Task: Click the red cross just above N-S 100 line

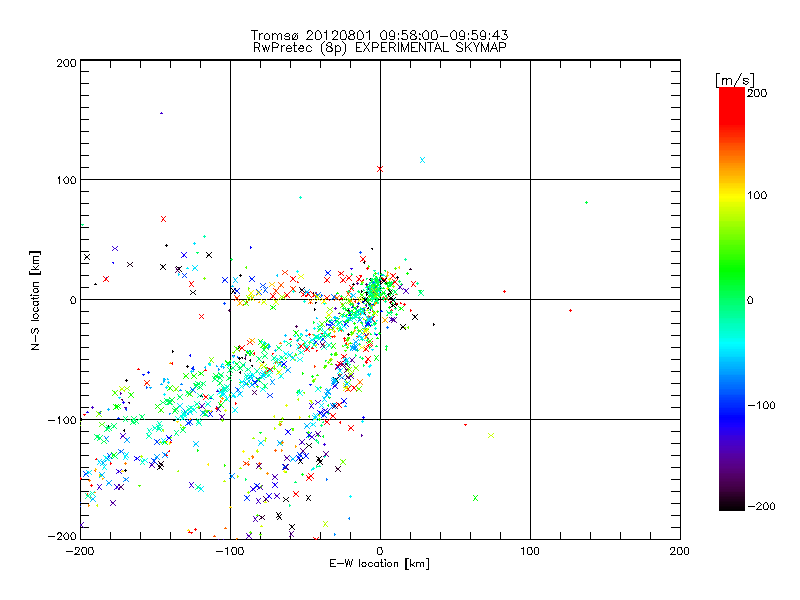Action: pyautogui.click(x=380, y=169)
